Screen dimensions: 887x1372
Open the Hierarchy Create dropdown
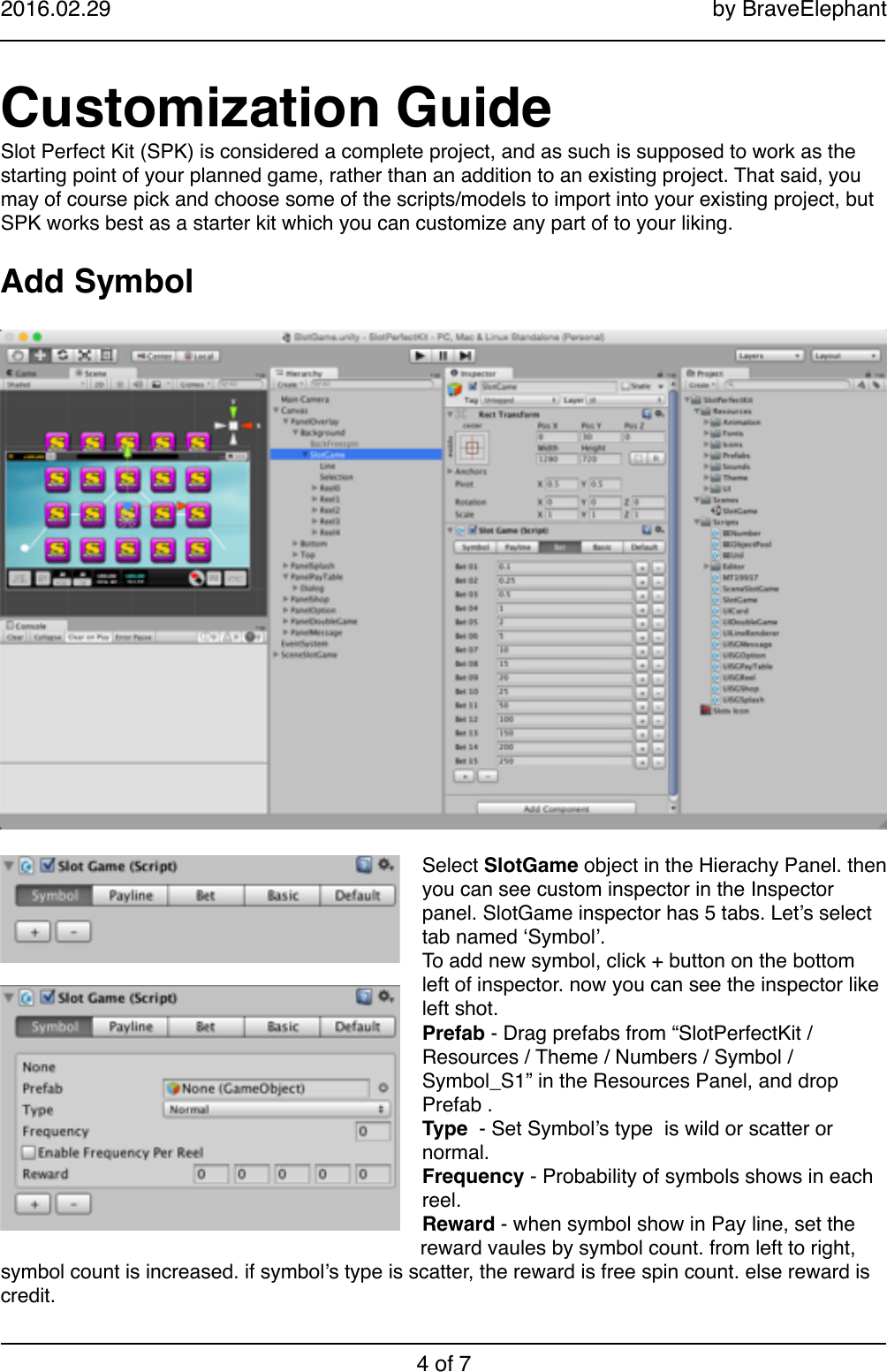pyautogui.click(x=290, y=384)
